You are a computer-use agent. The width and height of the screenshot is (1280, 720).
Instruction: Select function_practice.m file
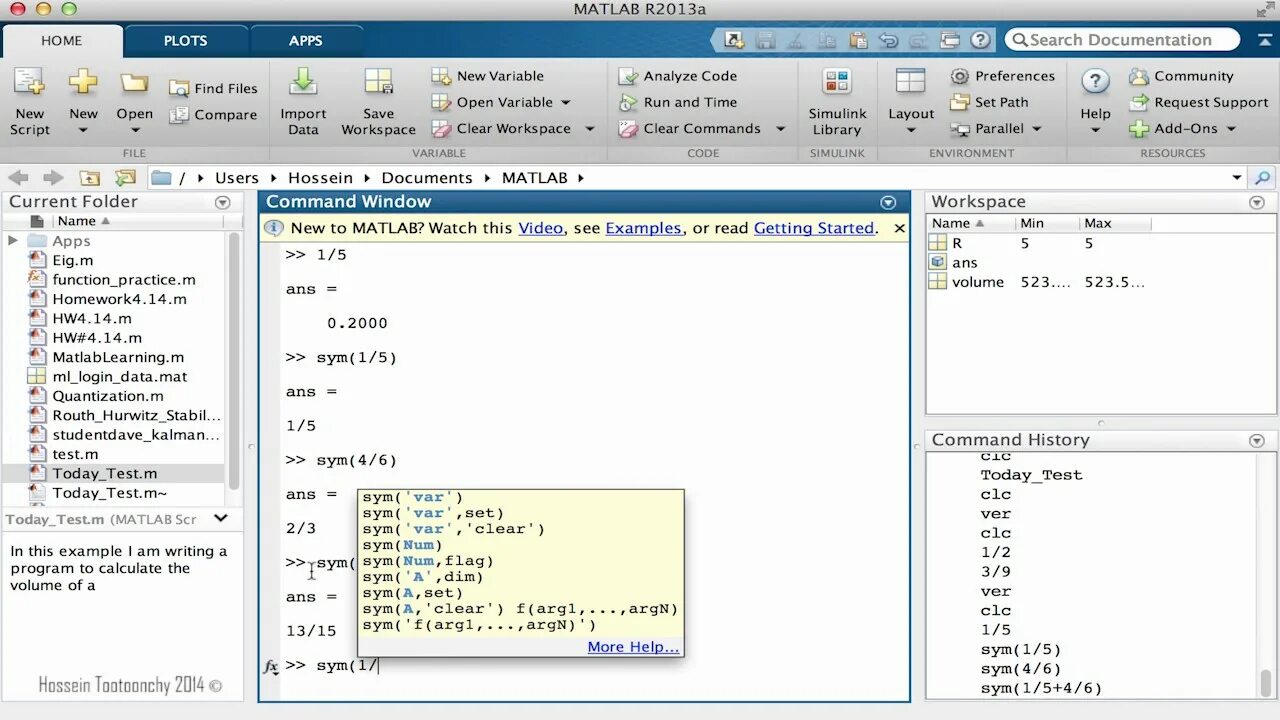coord(124,280)
